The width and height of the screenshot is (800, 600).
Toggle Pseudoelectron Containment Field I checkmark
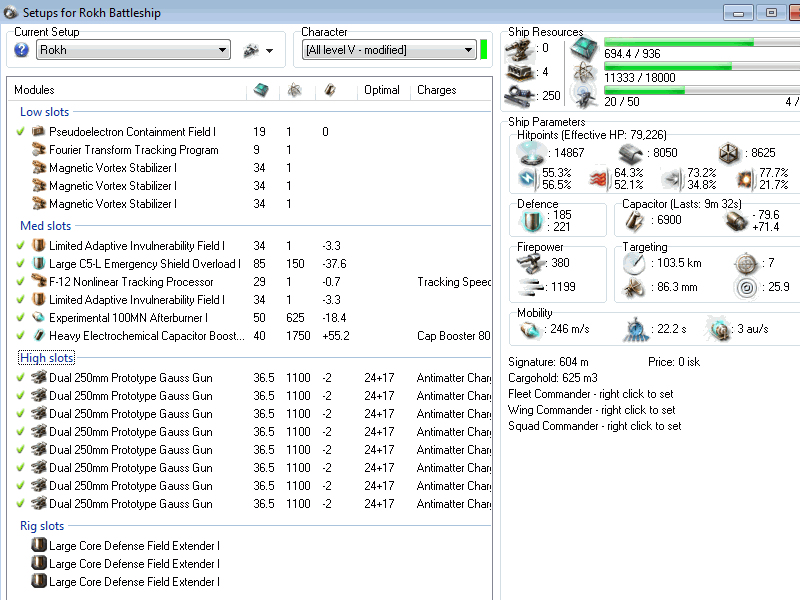(20, 132)
